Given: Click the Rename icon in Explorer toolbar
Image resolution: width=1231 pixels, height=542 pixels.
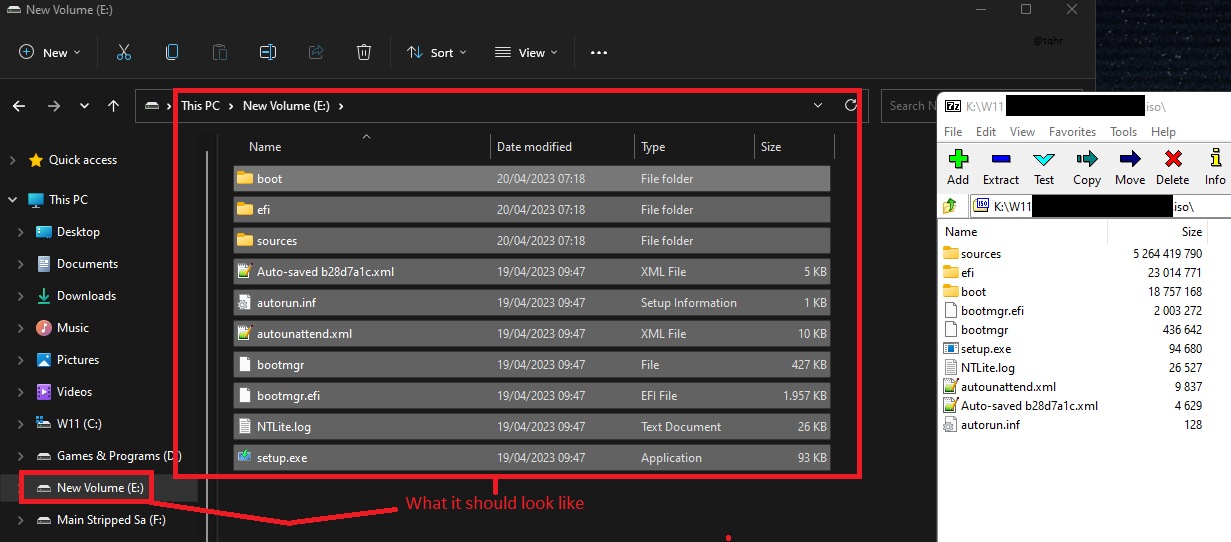Looking at the screenshot, I should (268, 52).
